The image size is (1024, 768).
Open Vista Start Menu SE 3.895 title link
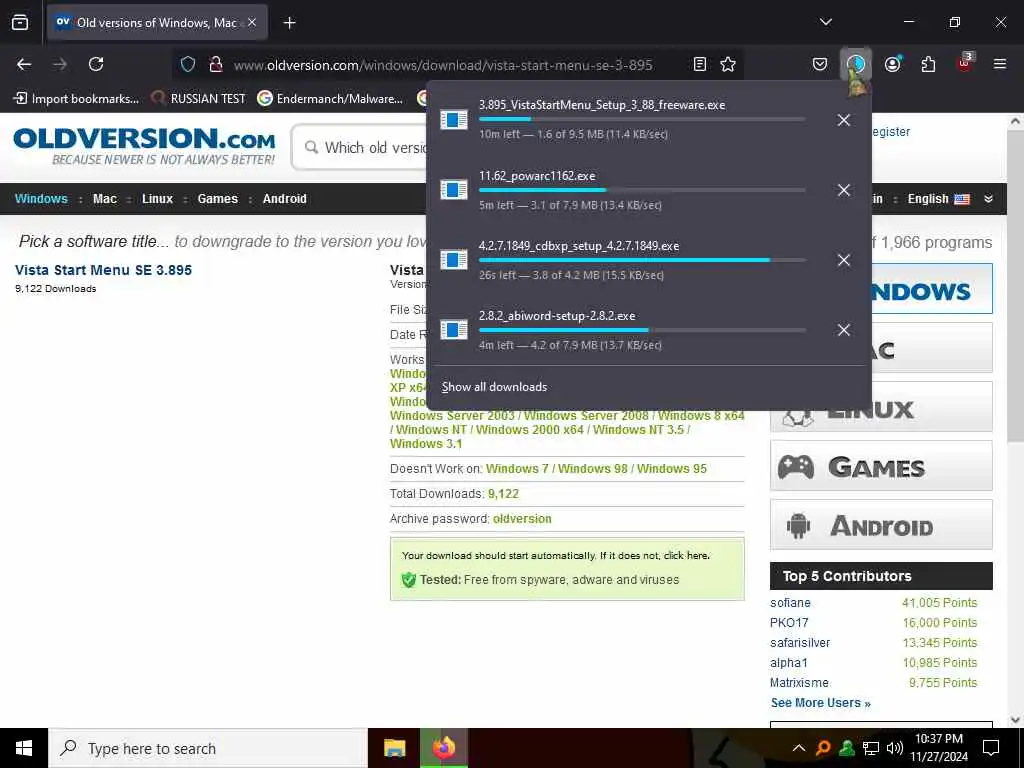coord(103,270)
